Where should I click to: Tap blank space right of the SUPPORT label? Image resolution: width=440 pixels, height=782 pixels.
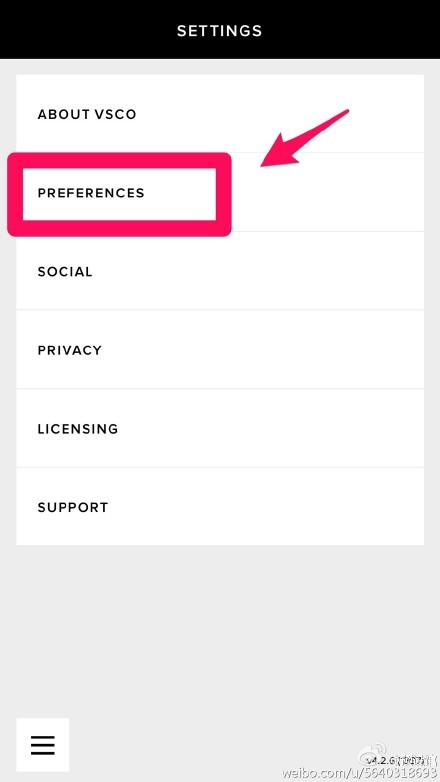266,507
